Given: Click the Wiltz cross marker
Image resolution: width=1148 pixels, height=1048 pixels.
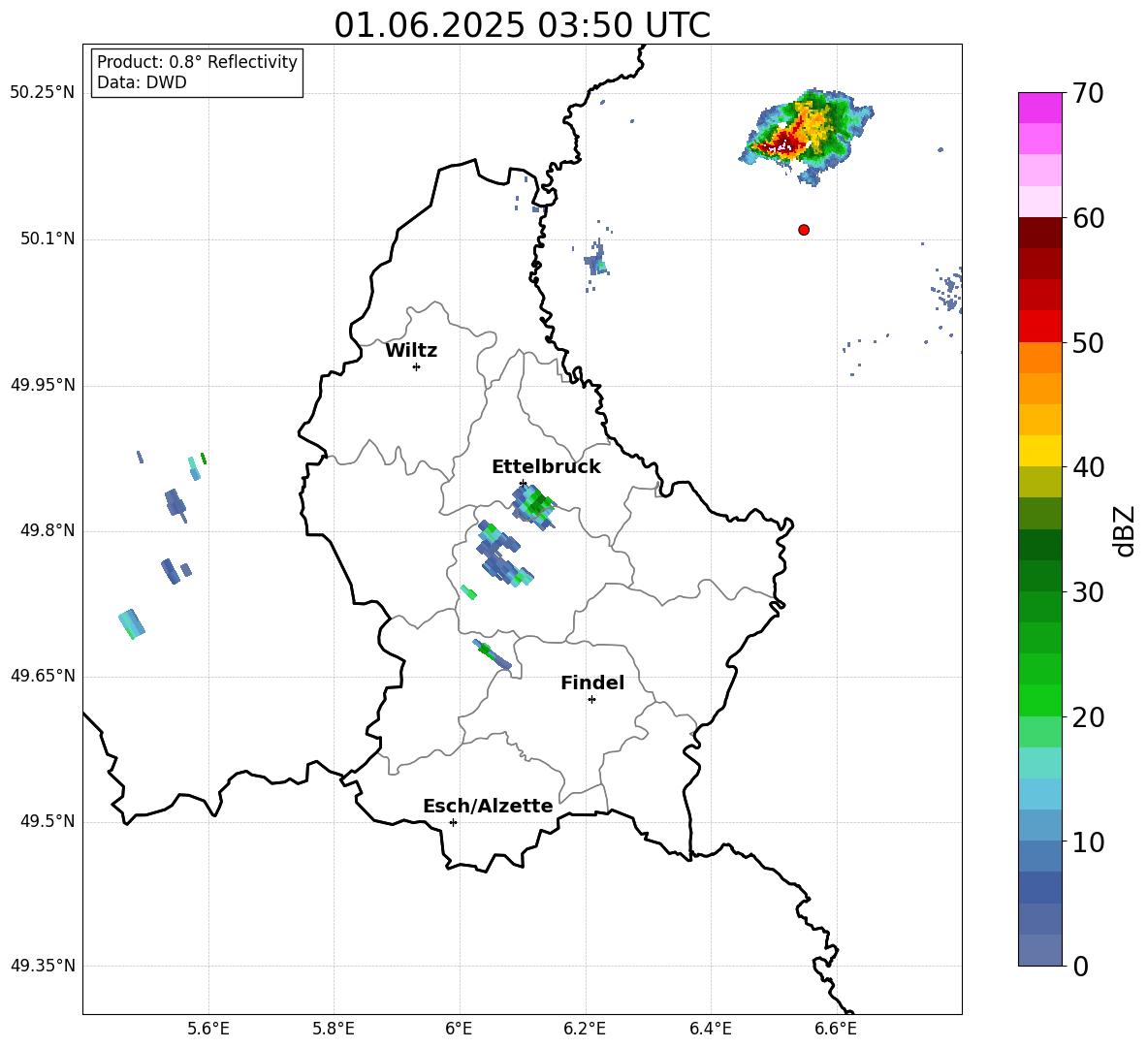Looking at the screenshot, I should pyautogui.click(x=417, y=366).
